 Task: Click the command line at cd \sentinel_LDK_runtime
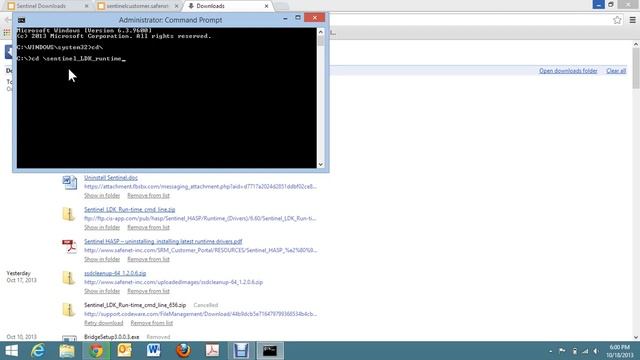pyautogui.click(x=71, y=59)
